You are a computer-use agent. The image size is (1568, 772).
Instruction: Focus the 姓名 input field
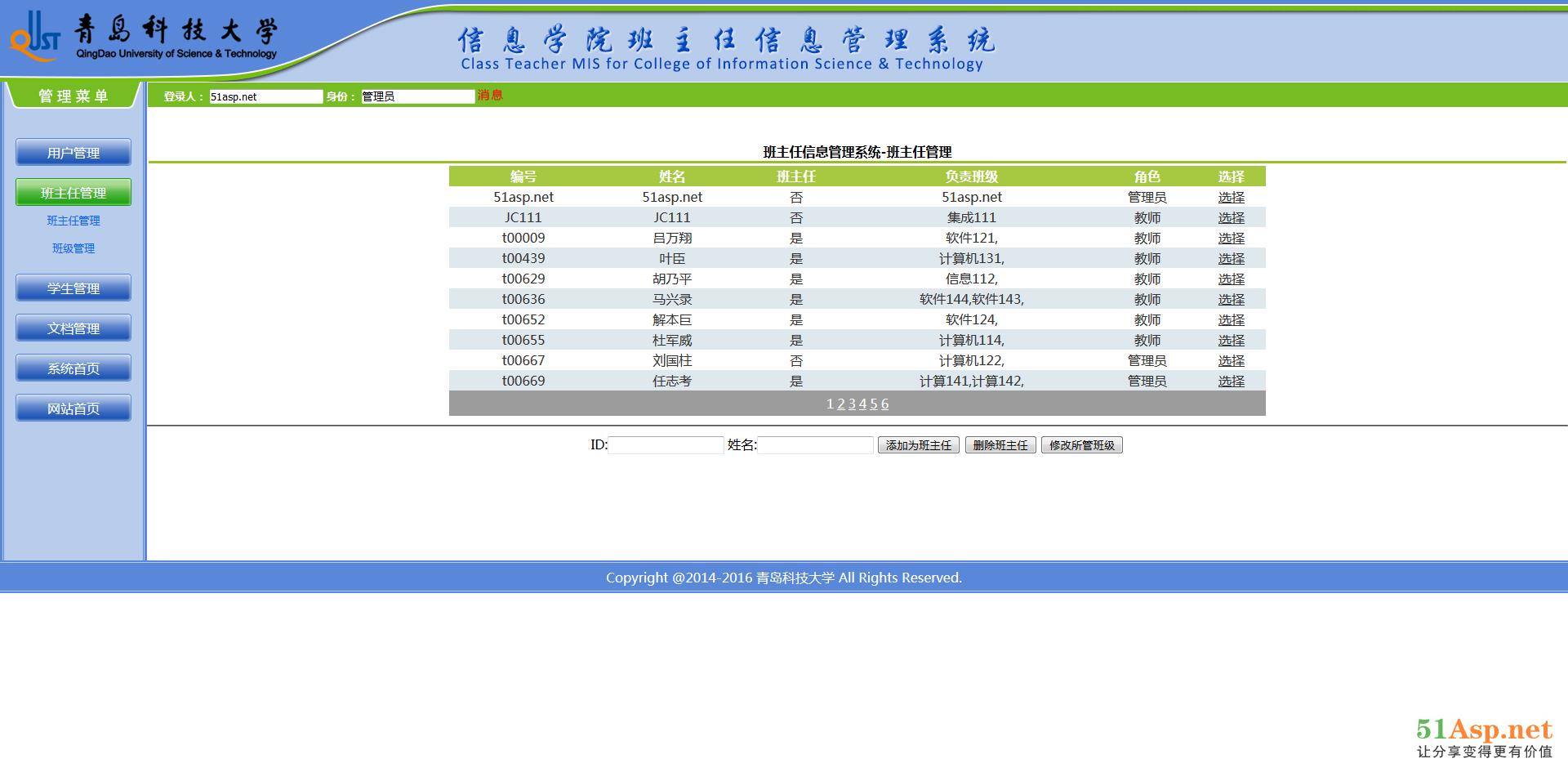pyautogui.click(x=816, y=445)
